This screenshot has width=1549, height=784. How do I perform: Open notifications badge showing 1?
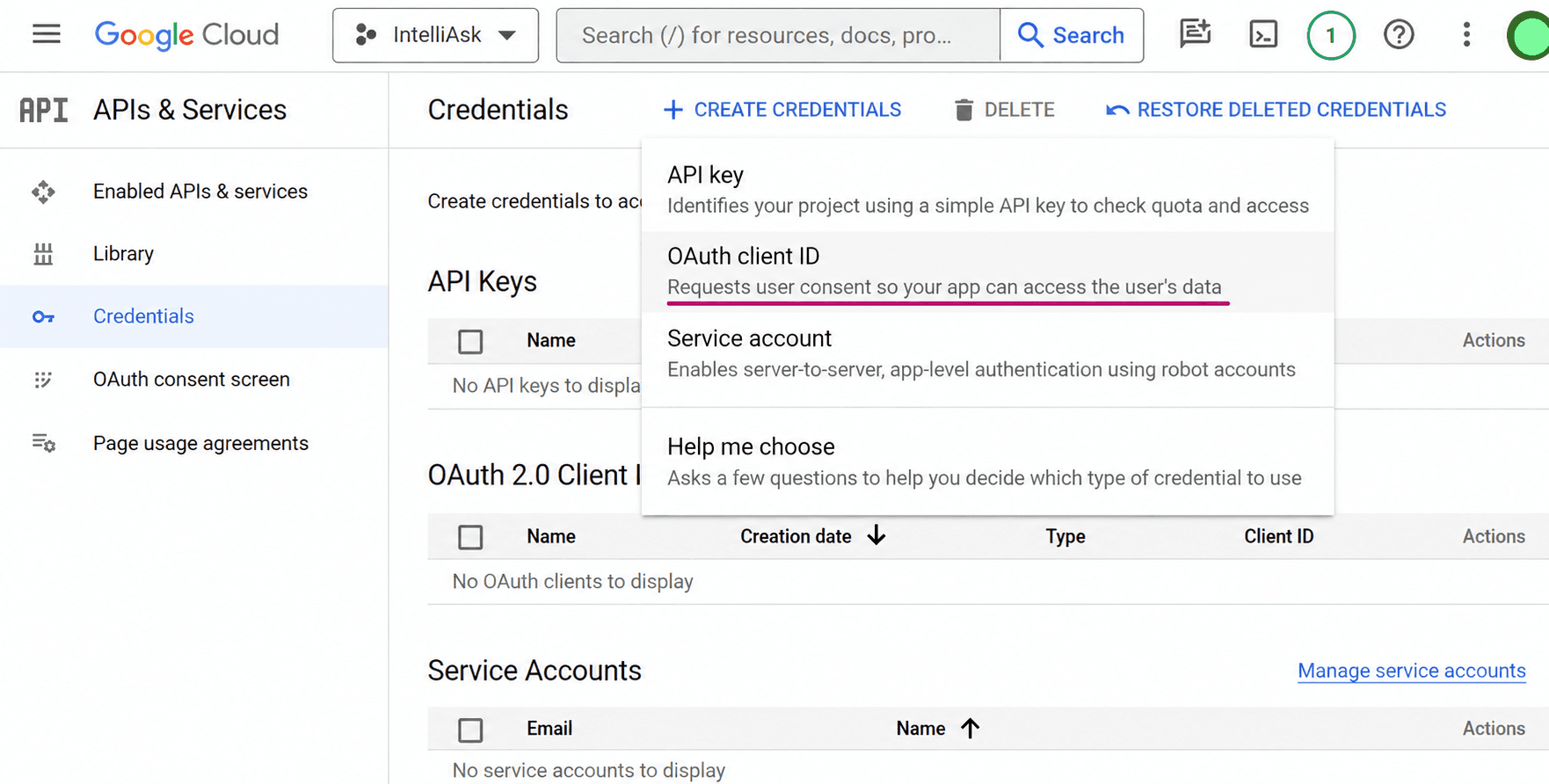1331,35
